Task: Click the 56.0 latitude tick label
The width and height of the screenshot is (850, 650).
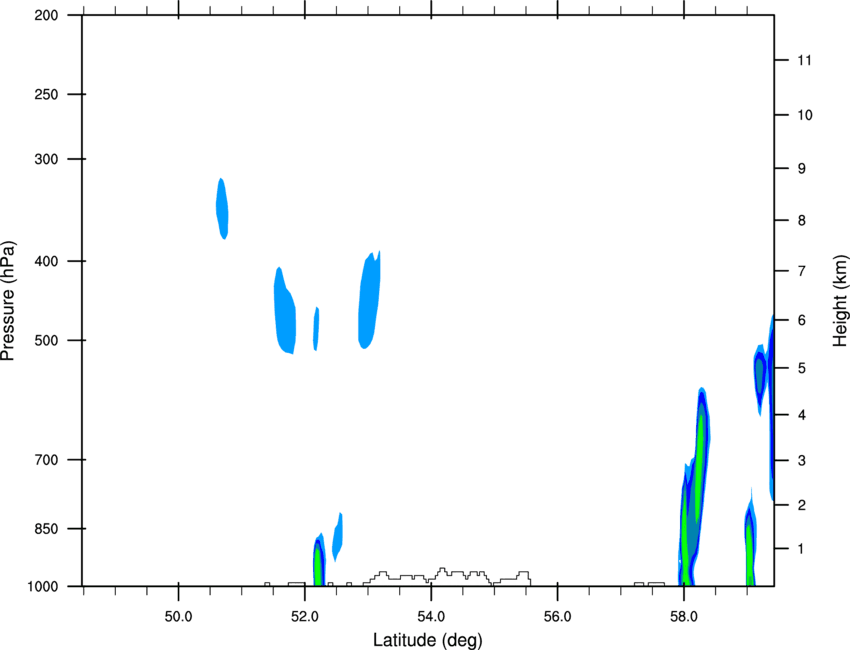Action: (558, 617)
